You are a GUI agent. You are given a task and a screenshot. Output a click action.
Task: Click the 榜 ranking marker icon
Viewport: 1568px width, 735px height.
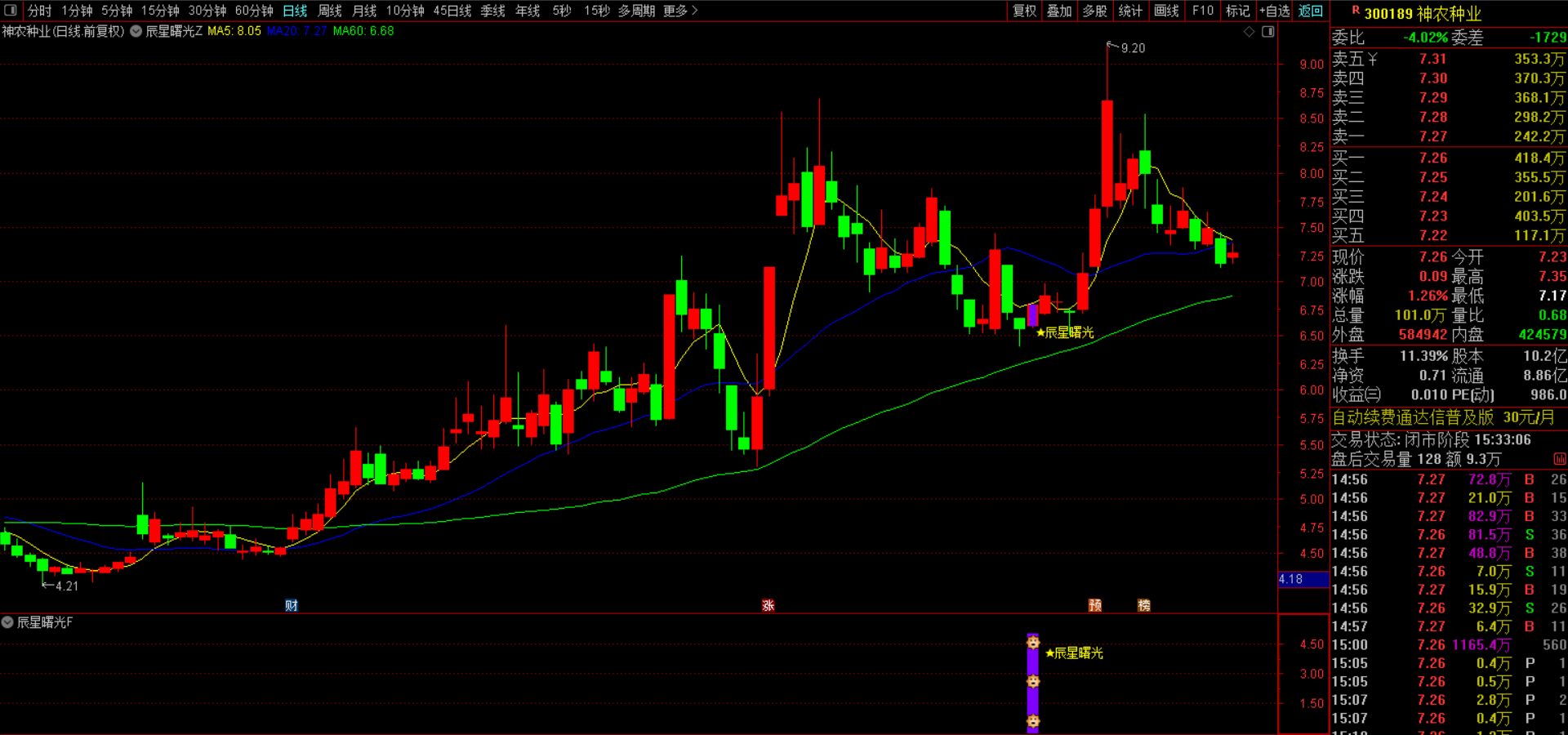[1144, 605]
